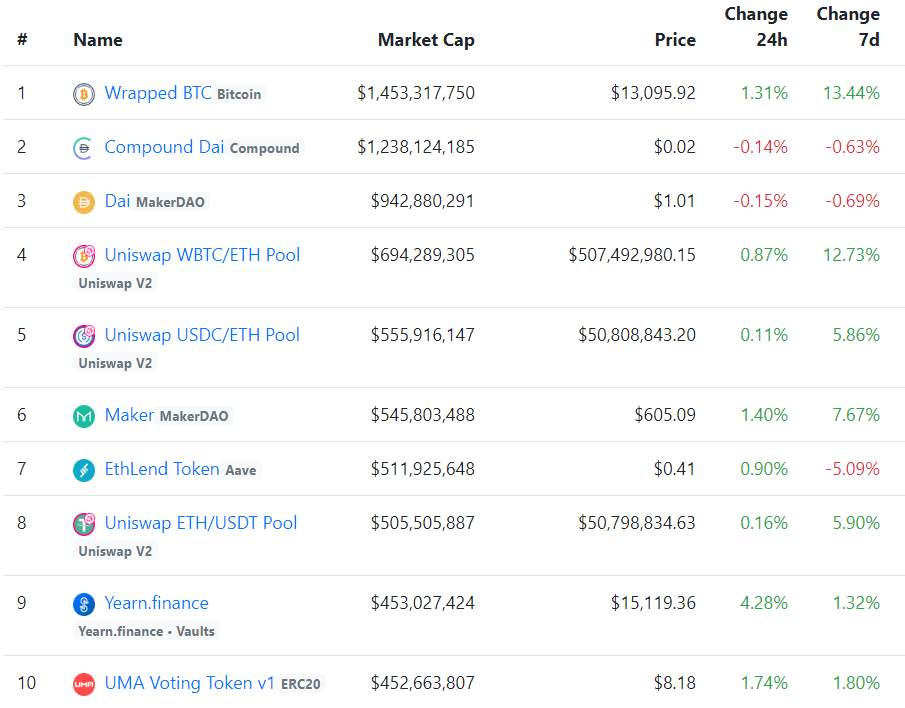Click the Uniswap WBTC/ETH Pool icon
Screen dimensions: 905x708
[84, 255]
